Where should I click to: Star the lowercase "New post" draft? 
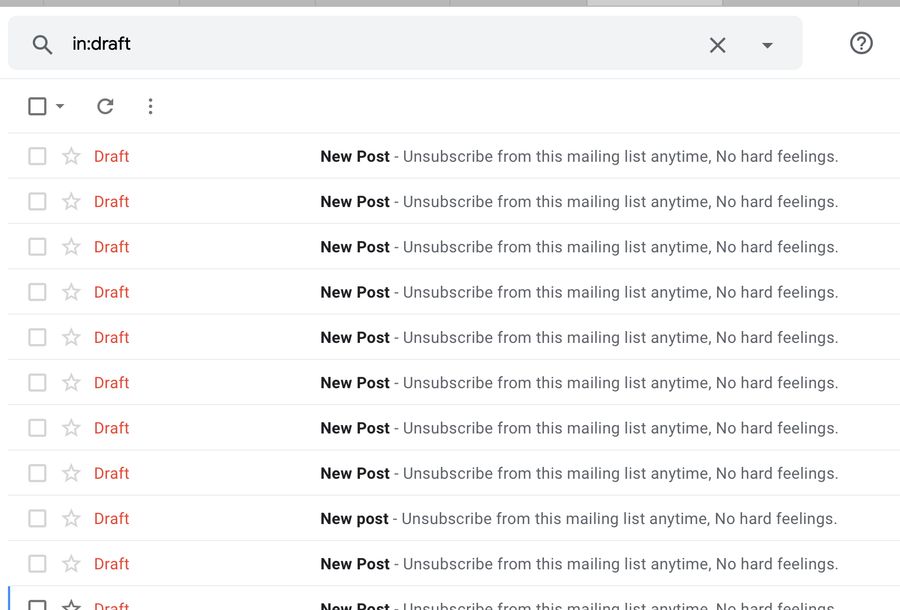coord(71,519)
